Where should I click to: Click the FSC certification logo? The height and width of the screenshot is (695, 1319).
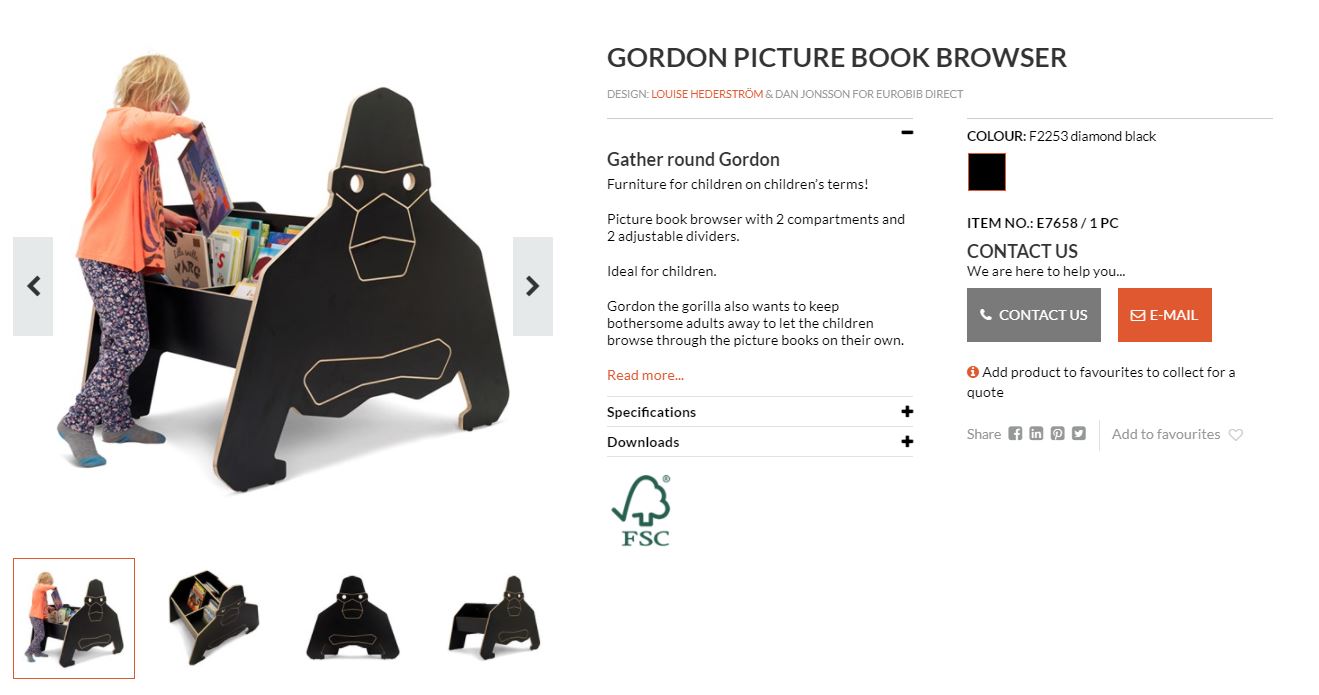[x=640, y=510]
